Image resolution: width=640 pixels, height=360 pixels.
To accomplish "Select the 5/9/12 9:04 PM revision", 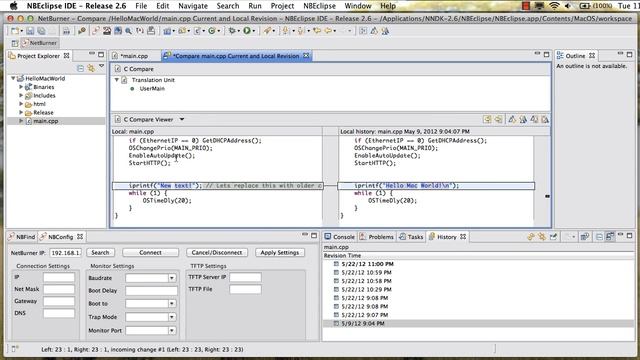I will point(478,323).
